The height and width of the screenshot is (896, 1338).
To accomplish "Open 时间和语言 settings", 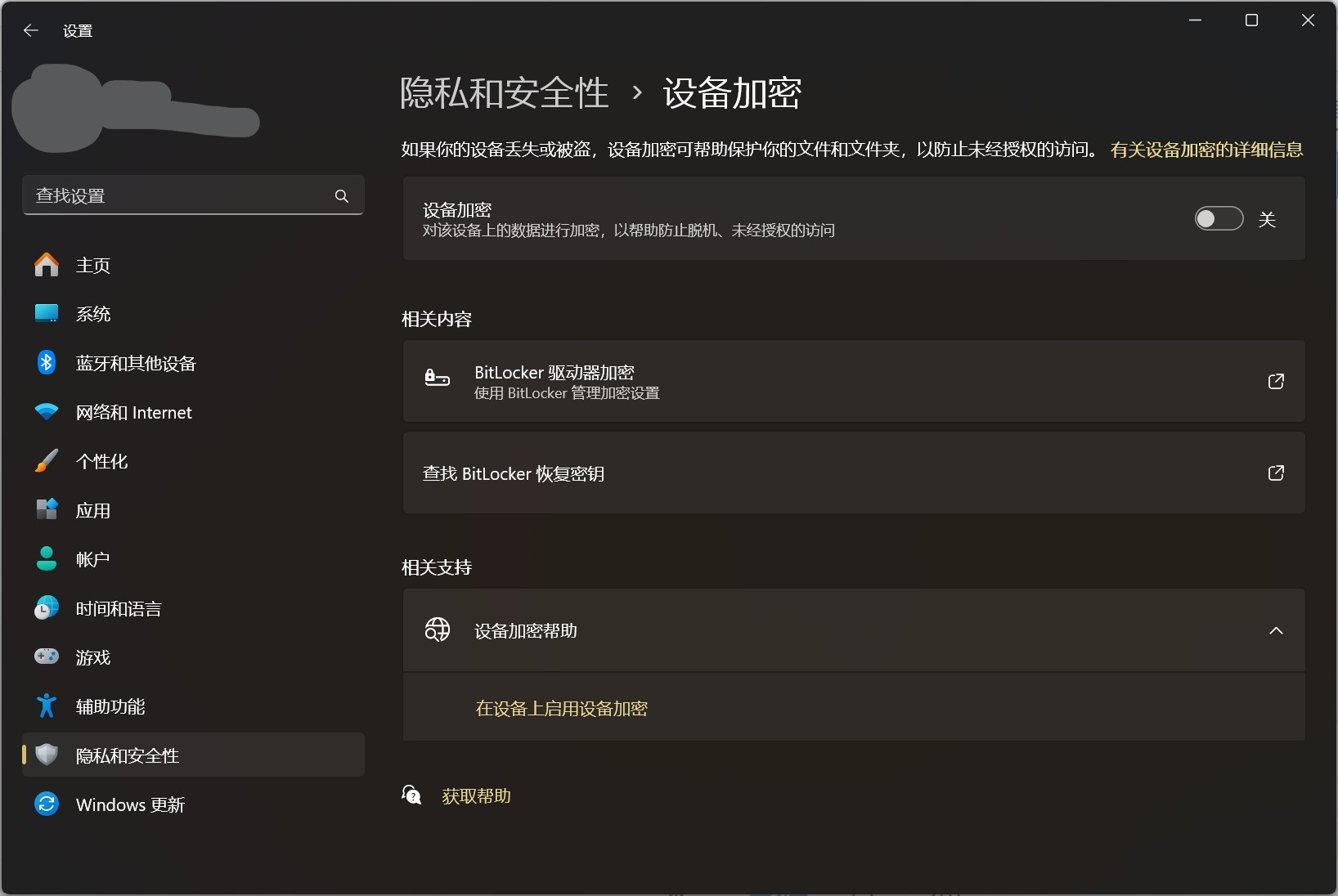I will [x=118, y=608].
